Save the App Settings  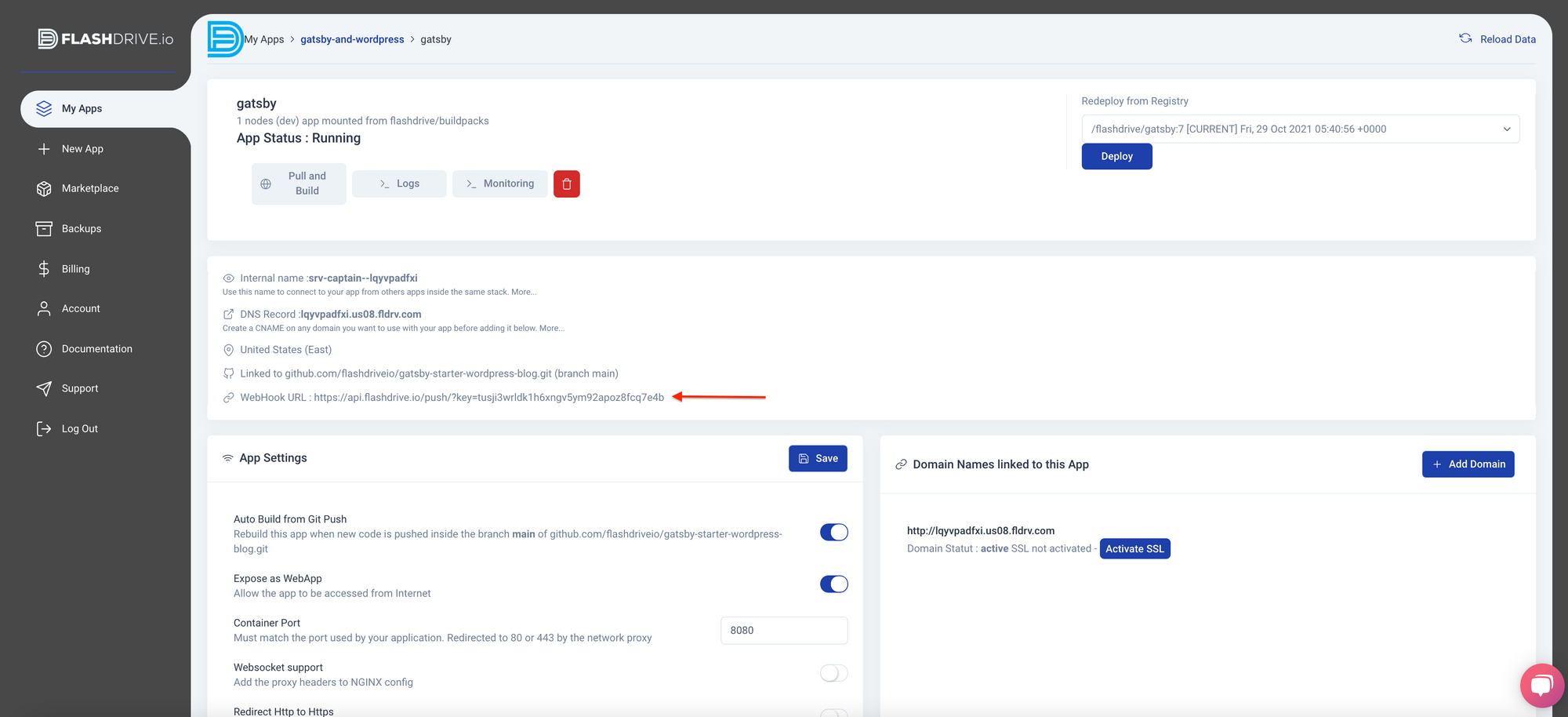[818, 459]
